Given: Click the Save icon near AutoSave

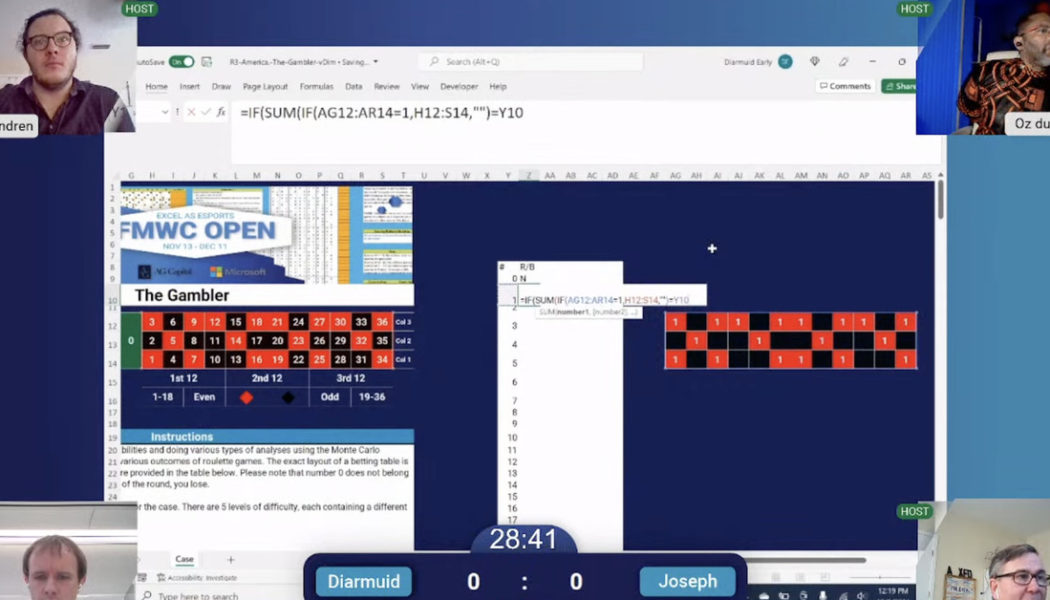Looking at the screenshot, I should [x=207, y=60].
